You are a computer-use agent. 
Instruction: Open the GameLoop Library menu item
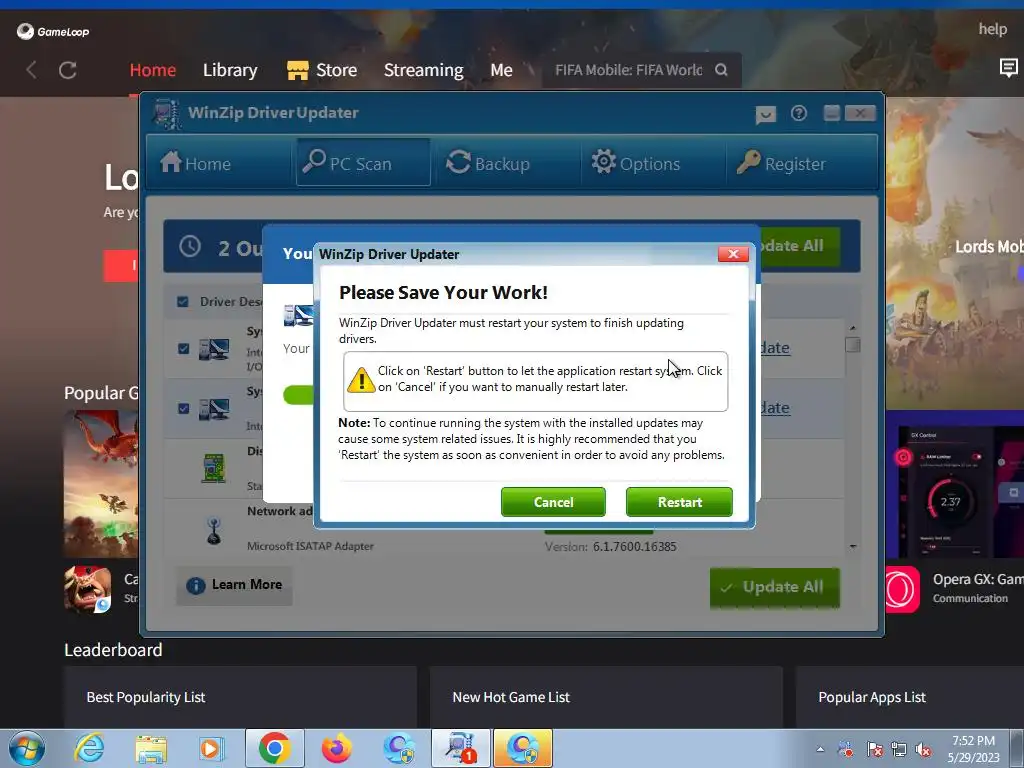click(230, 70)
